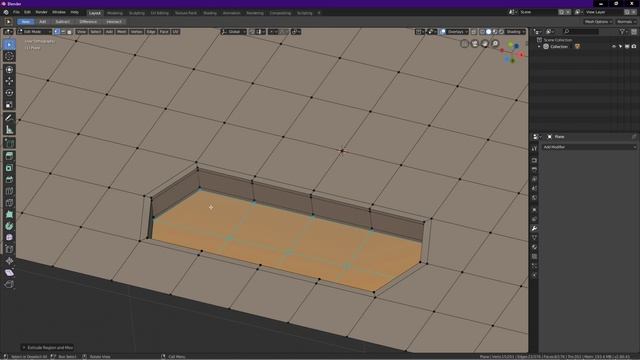The image size is (640, 360).
Task: Click the New selection mode button
Action: coord(25,22)
